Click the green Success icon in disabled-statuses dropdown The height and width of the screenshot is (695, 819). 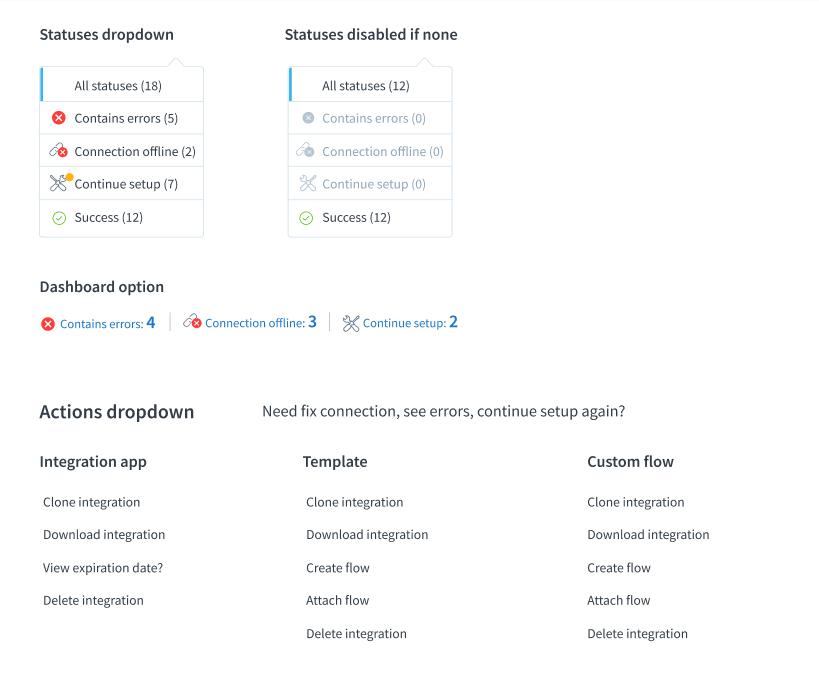[307, 218]
